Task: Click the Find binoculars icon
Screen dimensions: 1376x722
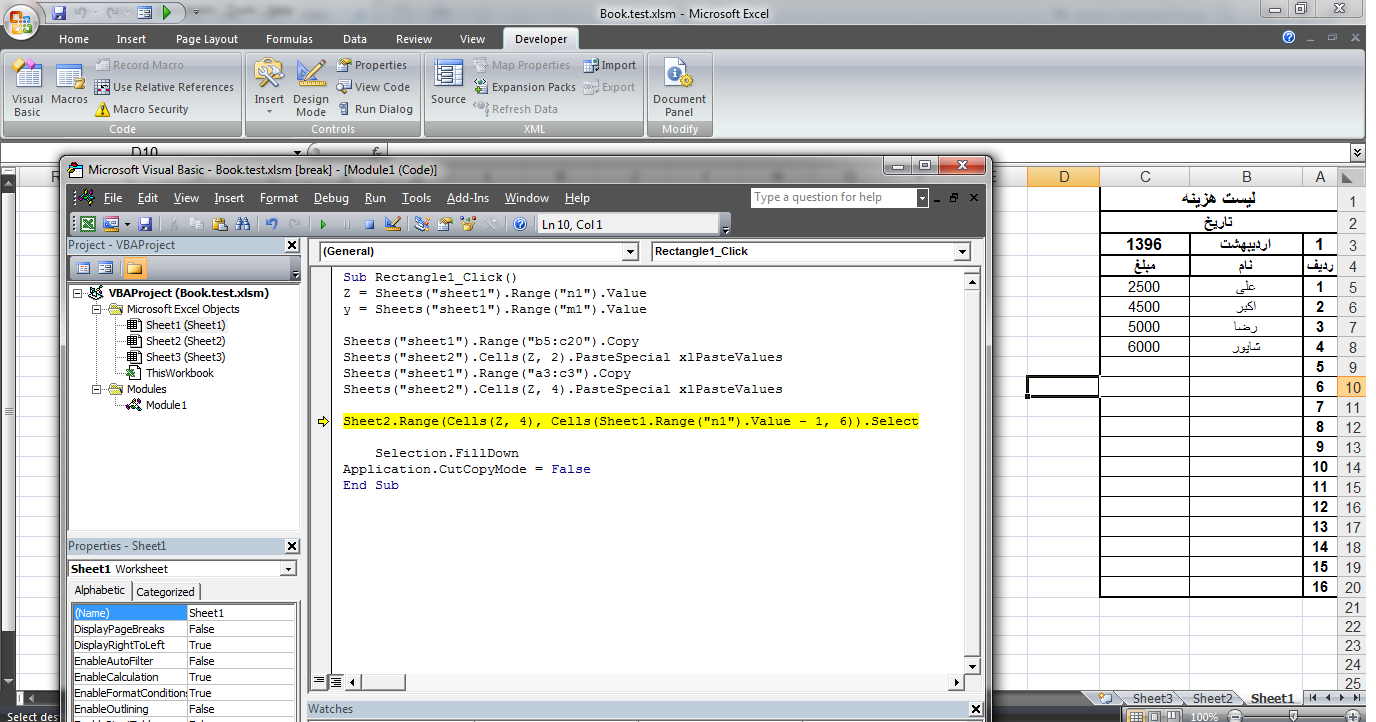Action: click(x=243, y=224)
